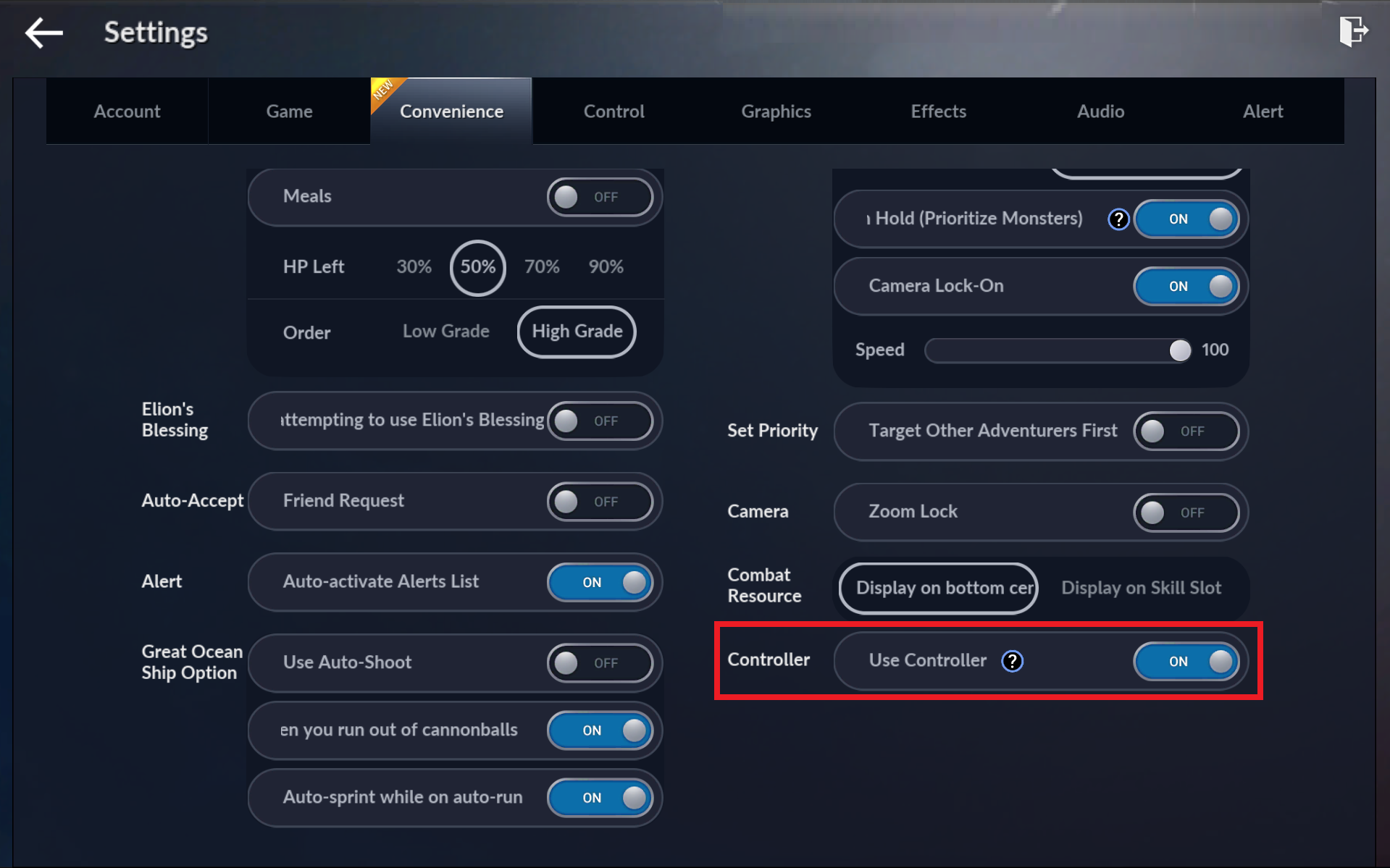The width and height of the screenshot is (1390, 868).
Task: Select 70% for HP Left
Action: [x=542, y=267]
